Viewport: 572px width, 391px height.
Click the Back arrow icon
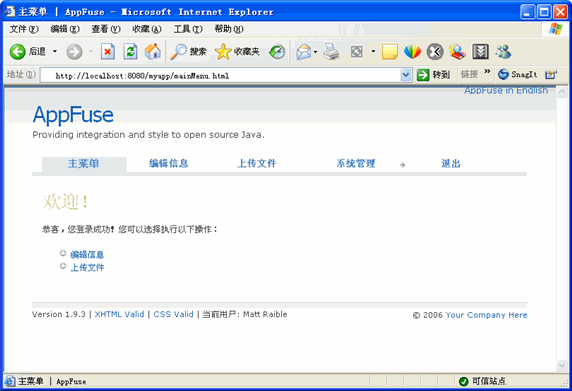click(17, 52)
